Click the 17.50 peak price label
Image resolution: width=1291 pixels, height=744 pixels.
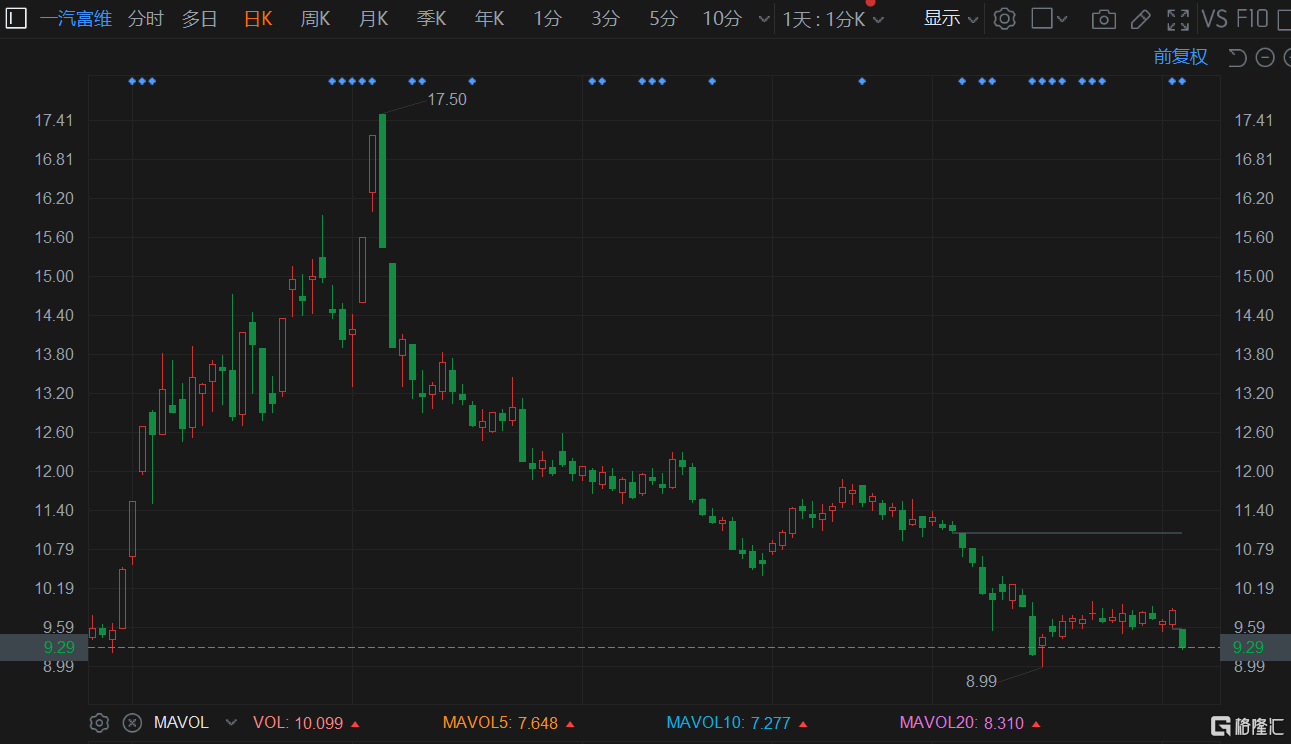pyautogui.click(x=447, y=99)
